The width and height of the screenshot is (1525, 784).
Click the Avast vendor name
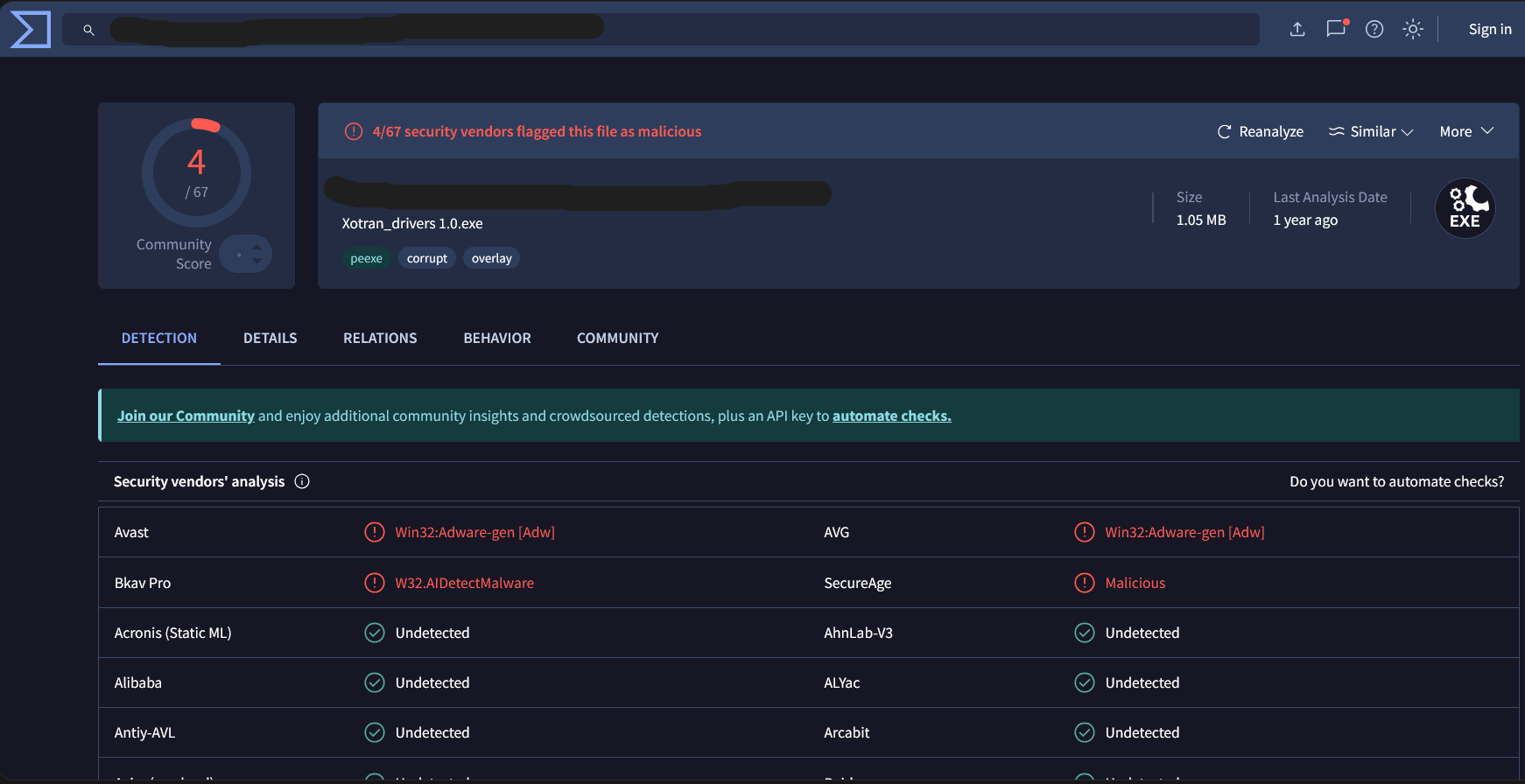131,532
